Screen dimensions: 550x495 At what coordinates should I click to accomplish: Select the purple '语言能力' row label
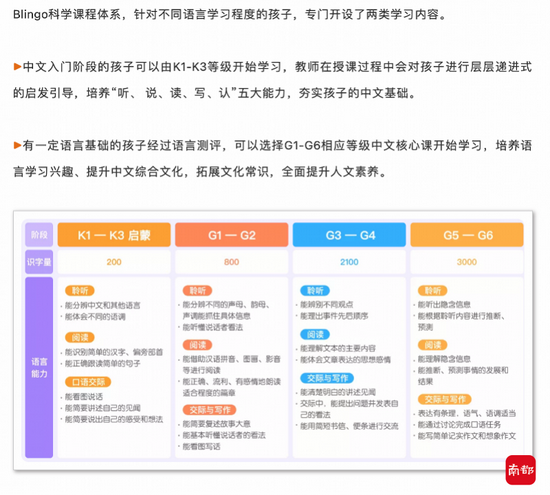point(39,367)
